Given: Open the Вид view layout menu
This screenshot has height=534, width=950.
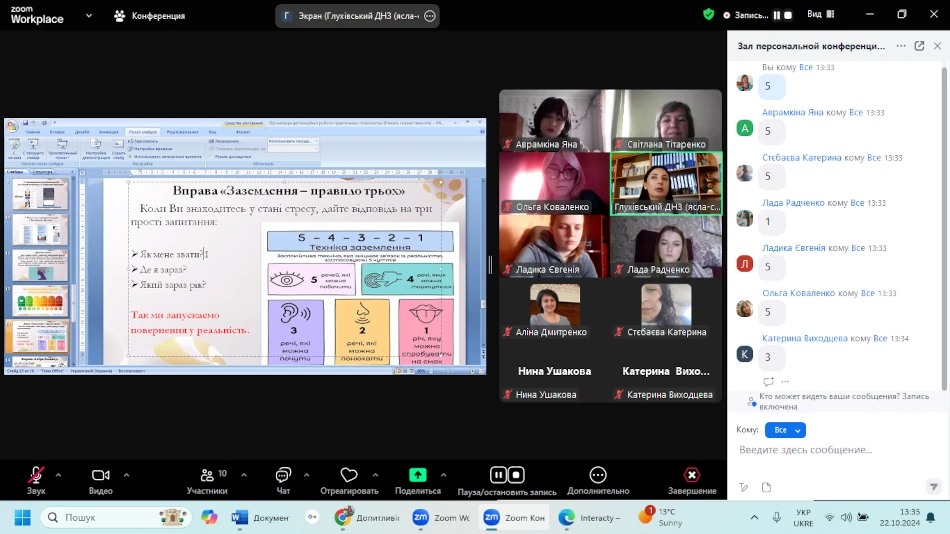Looking at the screenshot, I should point(820,14).
